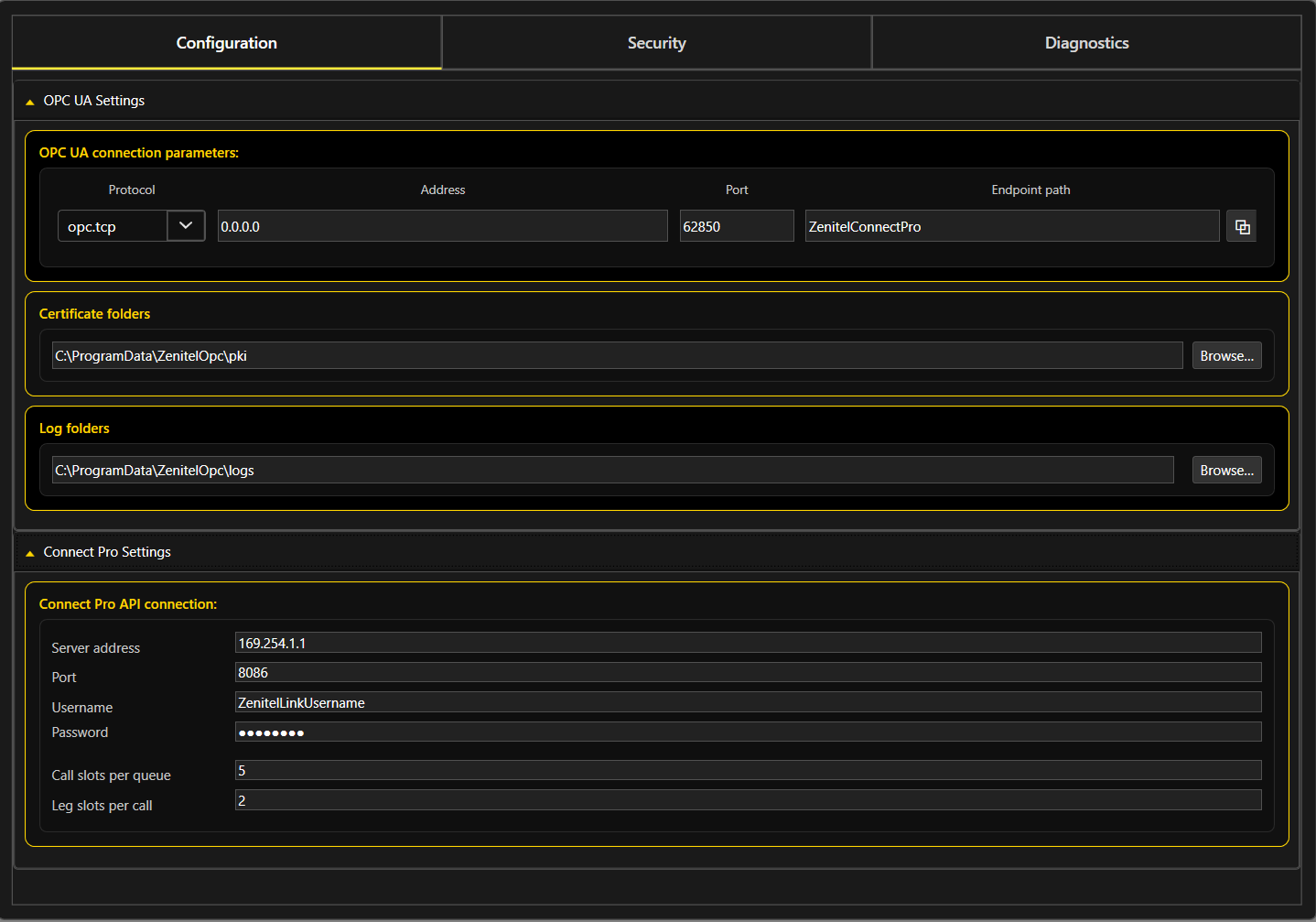Switch to the Security tab

click(656, 43)
